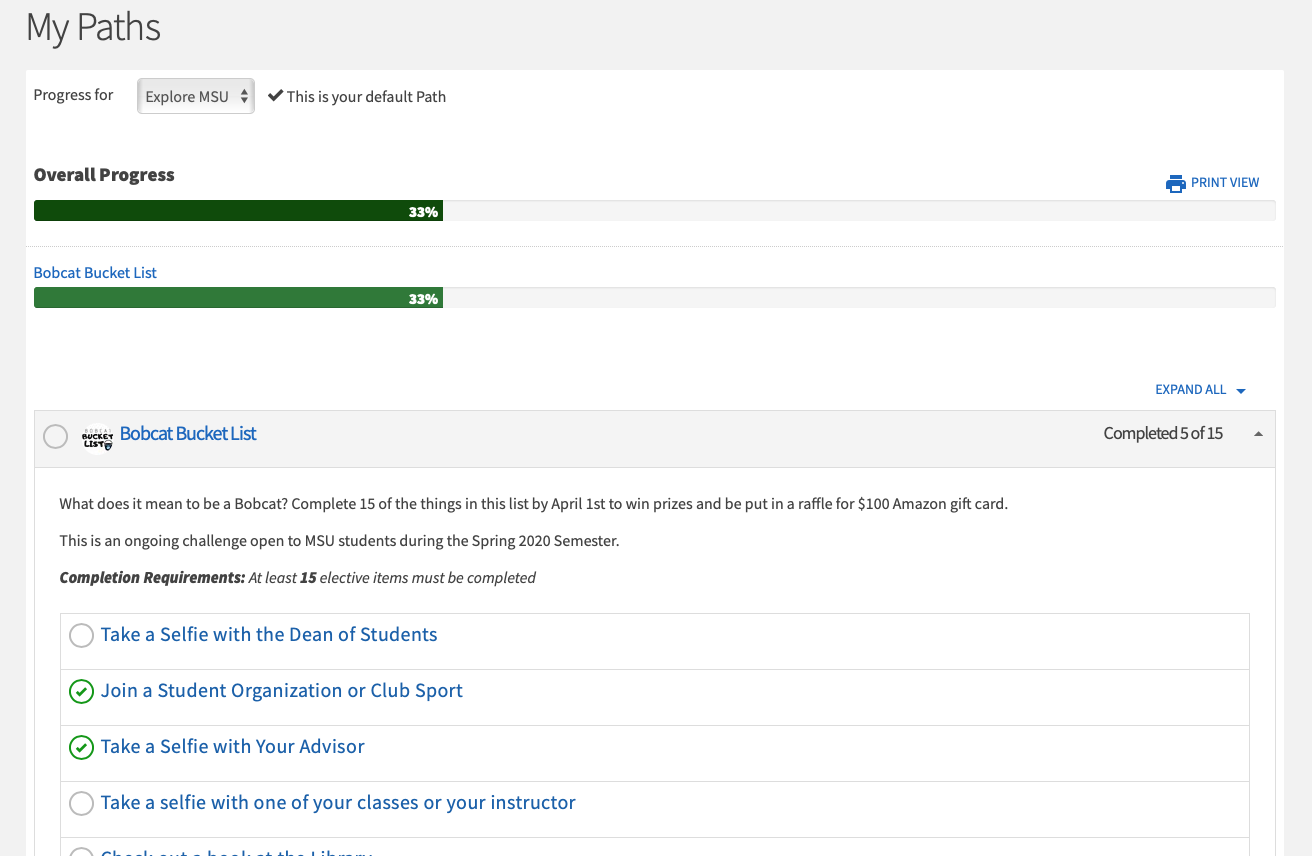Click the printer icon beside Print View
1312x856 pixels.
pos(1175,183)
